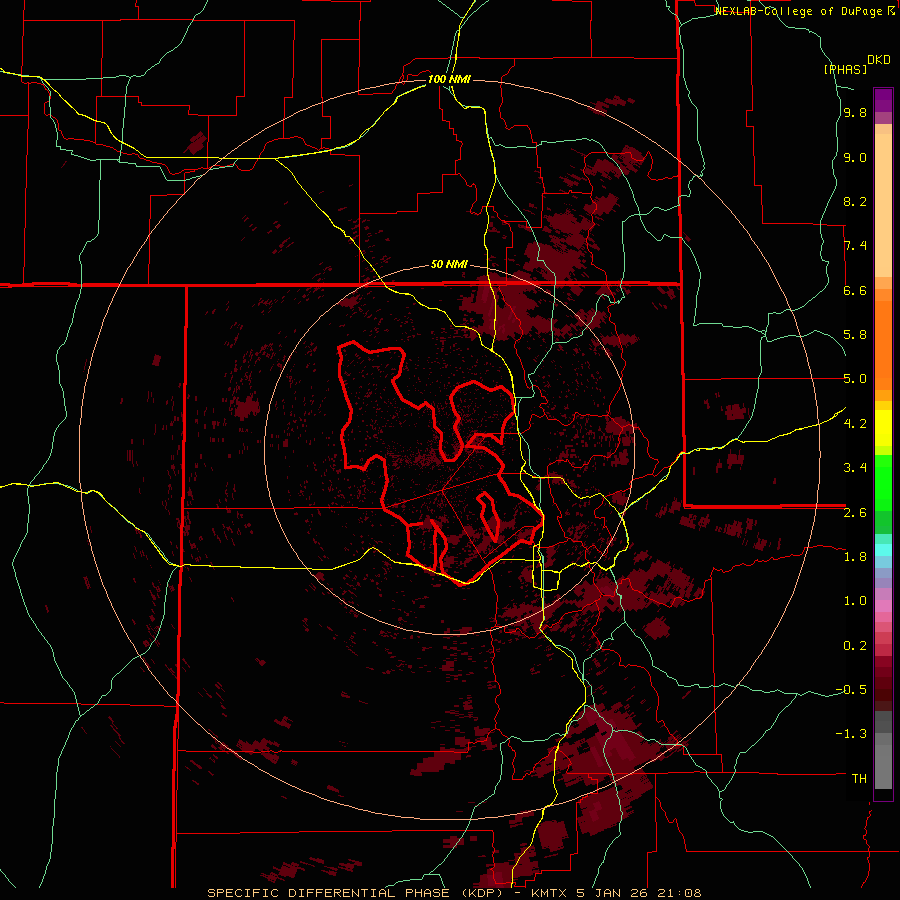Screen dimensions: 900x900
Task: Click the -1.3 value on the color scale
Action: pyautogui.click(x=851, y=734)
